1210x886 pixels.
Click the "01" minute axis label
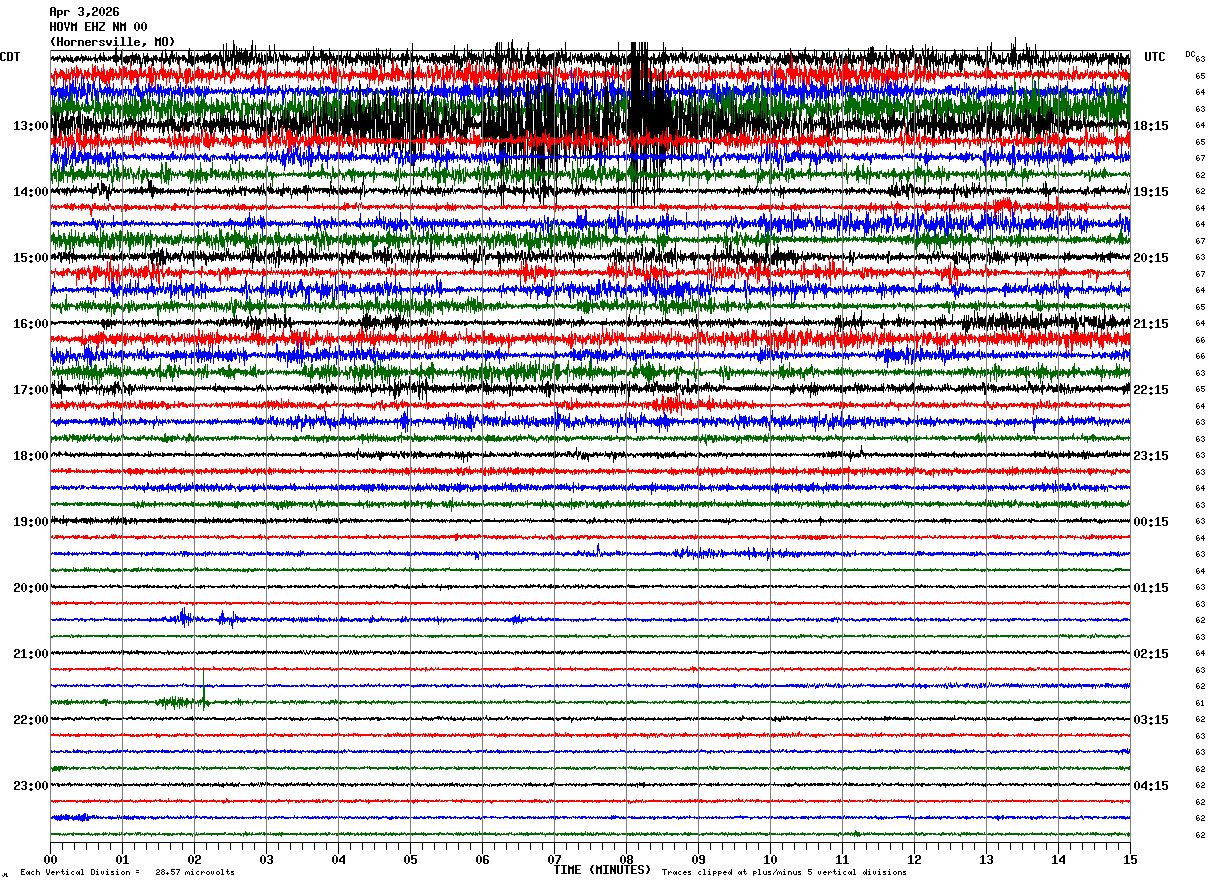122,859
